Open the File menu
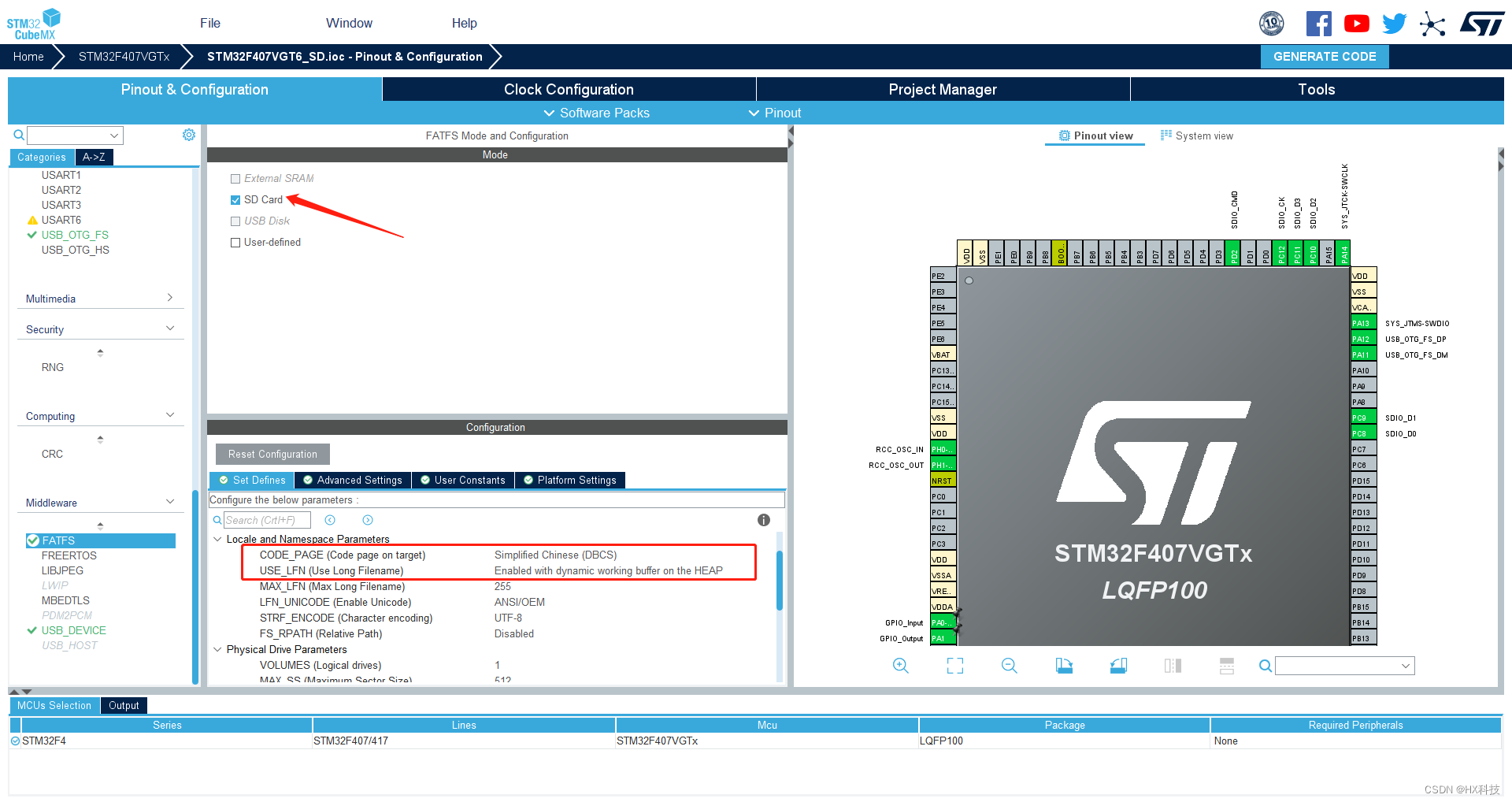Screen dimensions: 1512x802 pyautogui.click(x=210, y=23)
